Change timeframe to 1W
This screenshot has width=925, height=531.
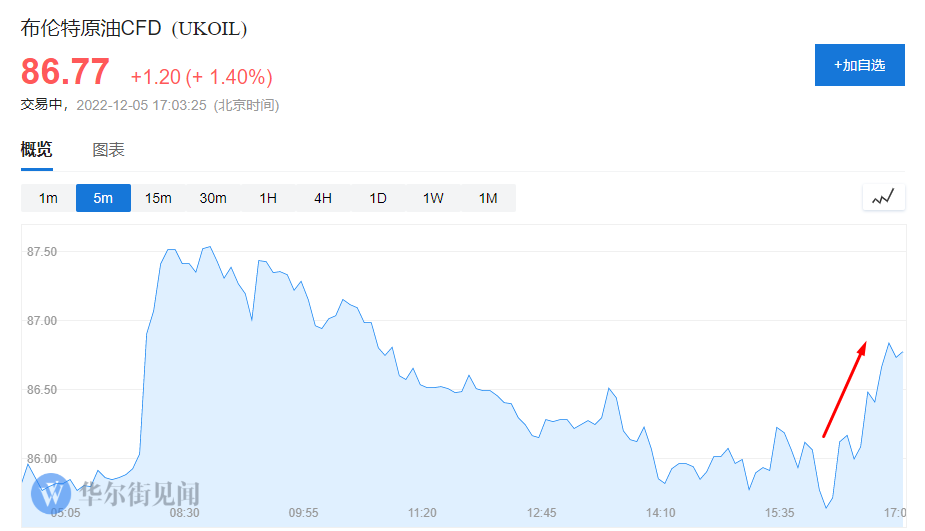[433, 198]
